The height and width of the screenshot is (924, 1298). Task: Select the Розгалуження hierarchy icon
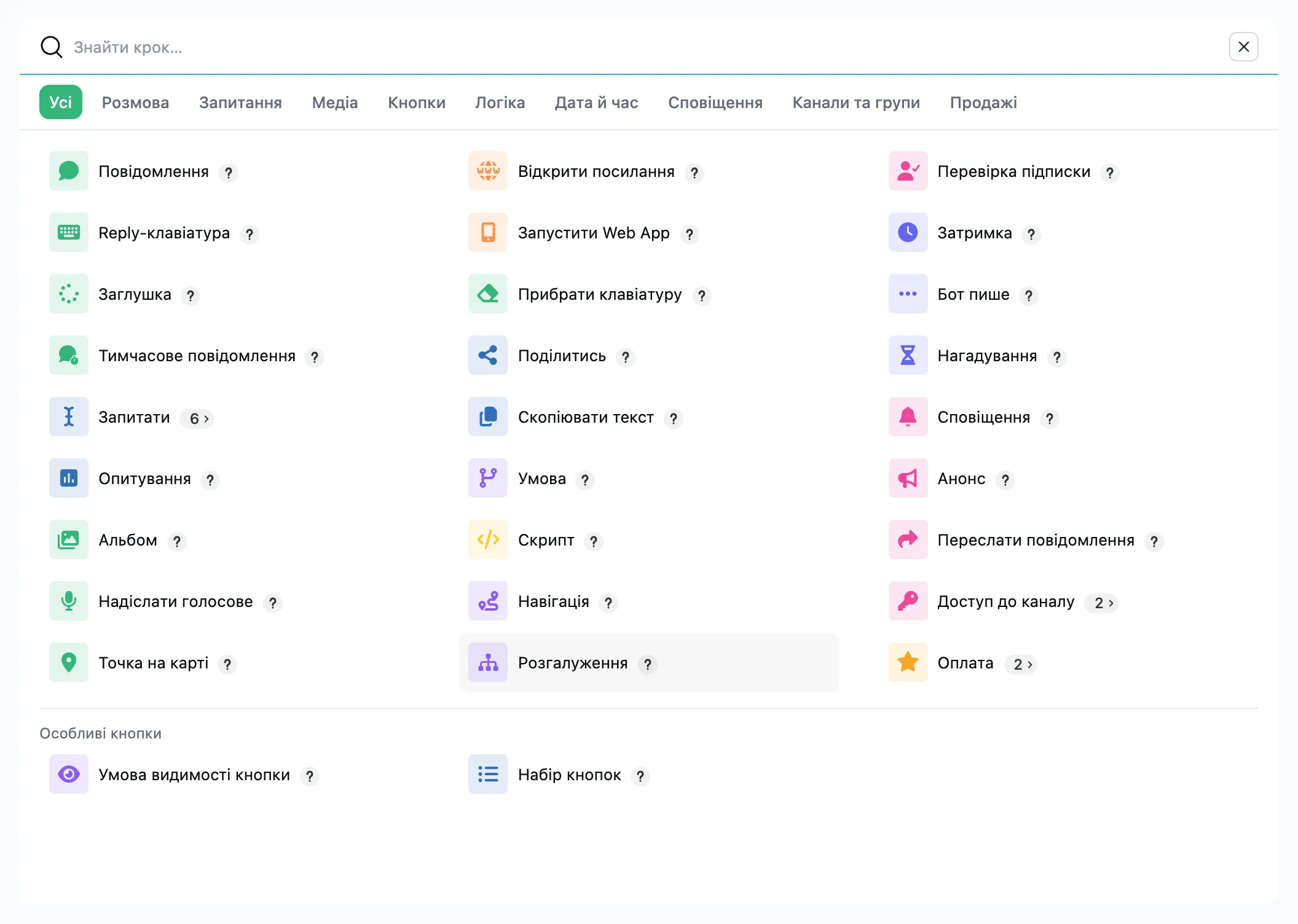click(x=488, y=662)
